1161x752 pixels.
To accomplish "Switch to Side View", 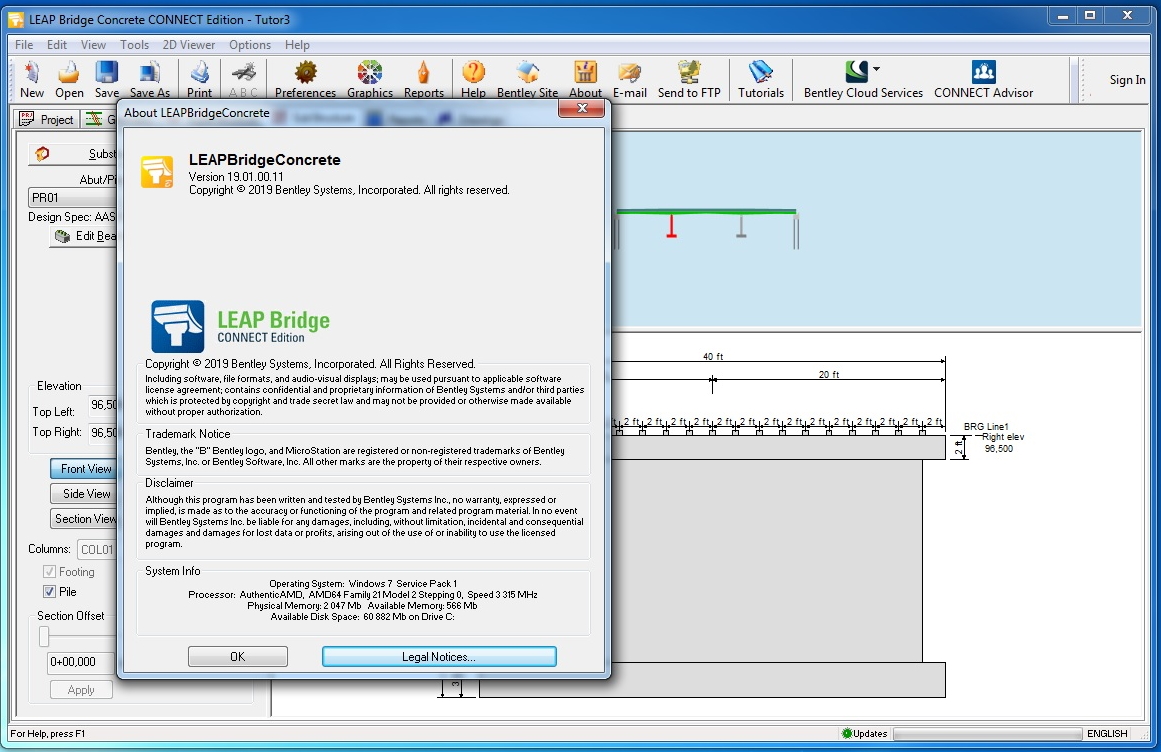I will pyautogui.click(x=83, y=494).
